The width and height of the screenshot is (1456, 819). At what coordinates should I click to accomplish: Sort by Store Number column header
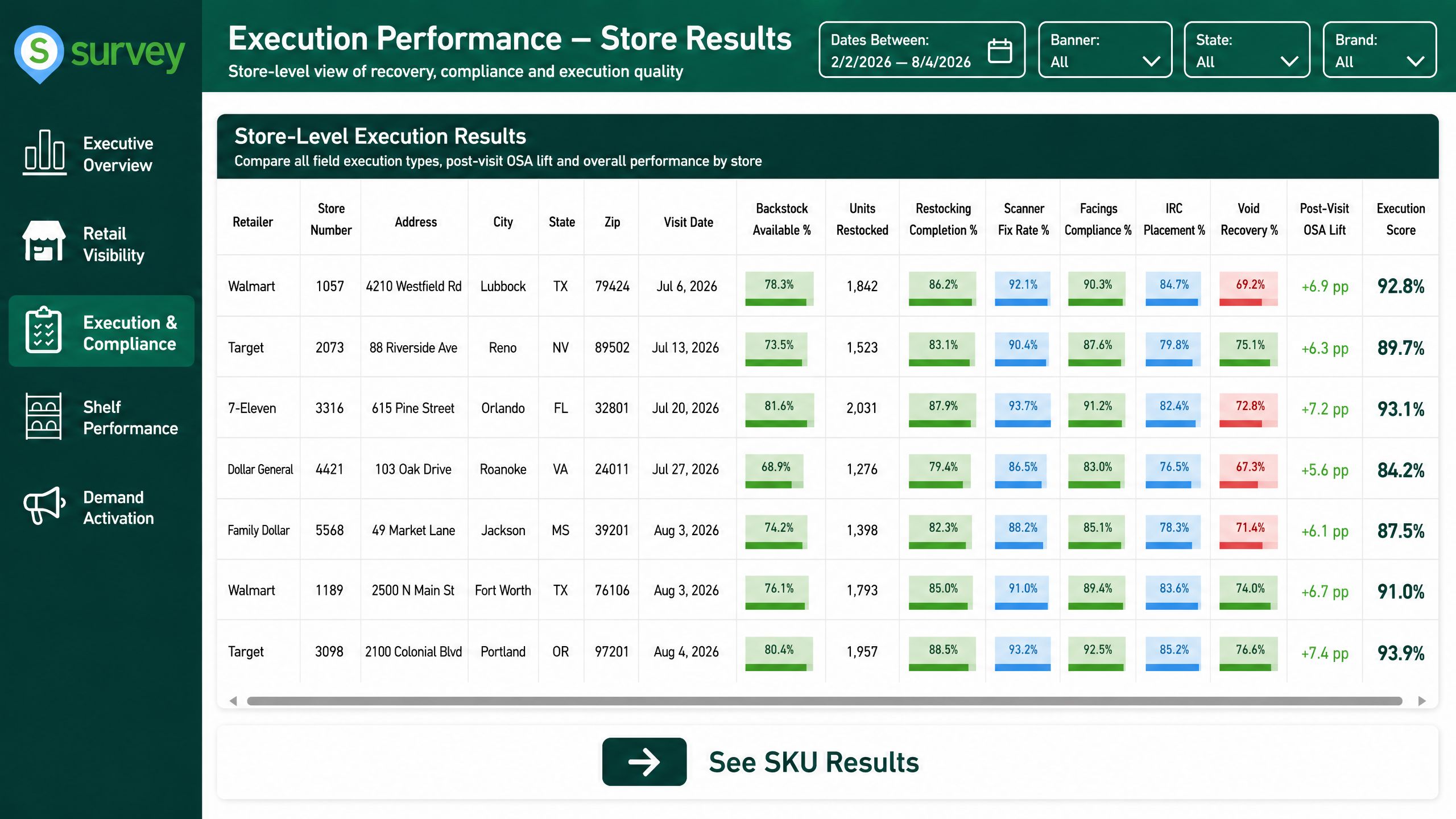pos(331,219)
